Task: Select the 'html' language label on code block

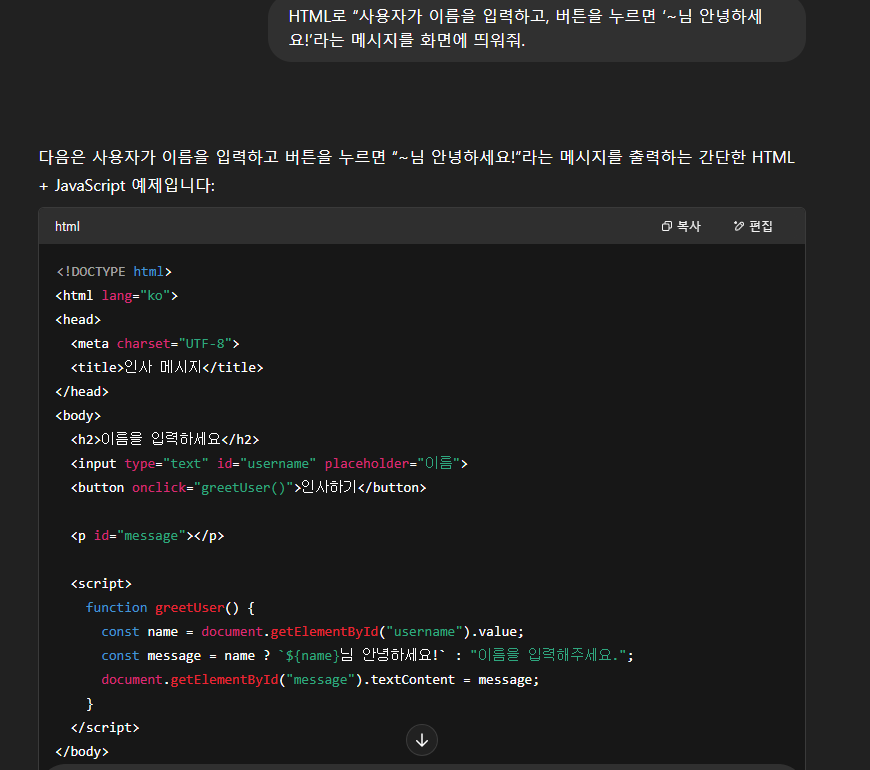Action: [67, 226]
